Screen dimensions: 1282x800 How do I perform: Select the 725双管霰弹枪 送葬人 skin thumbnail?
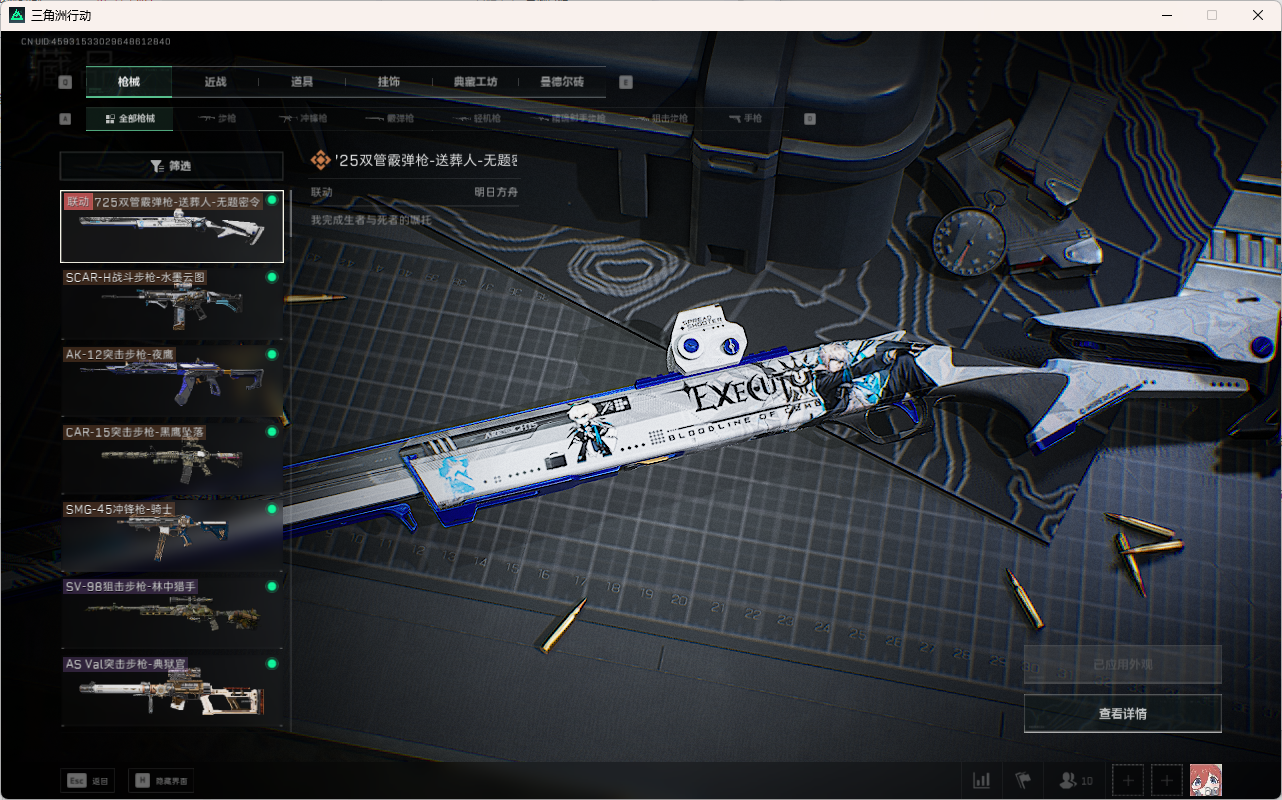pyautogui.click(x=172, y=227)
